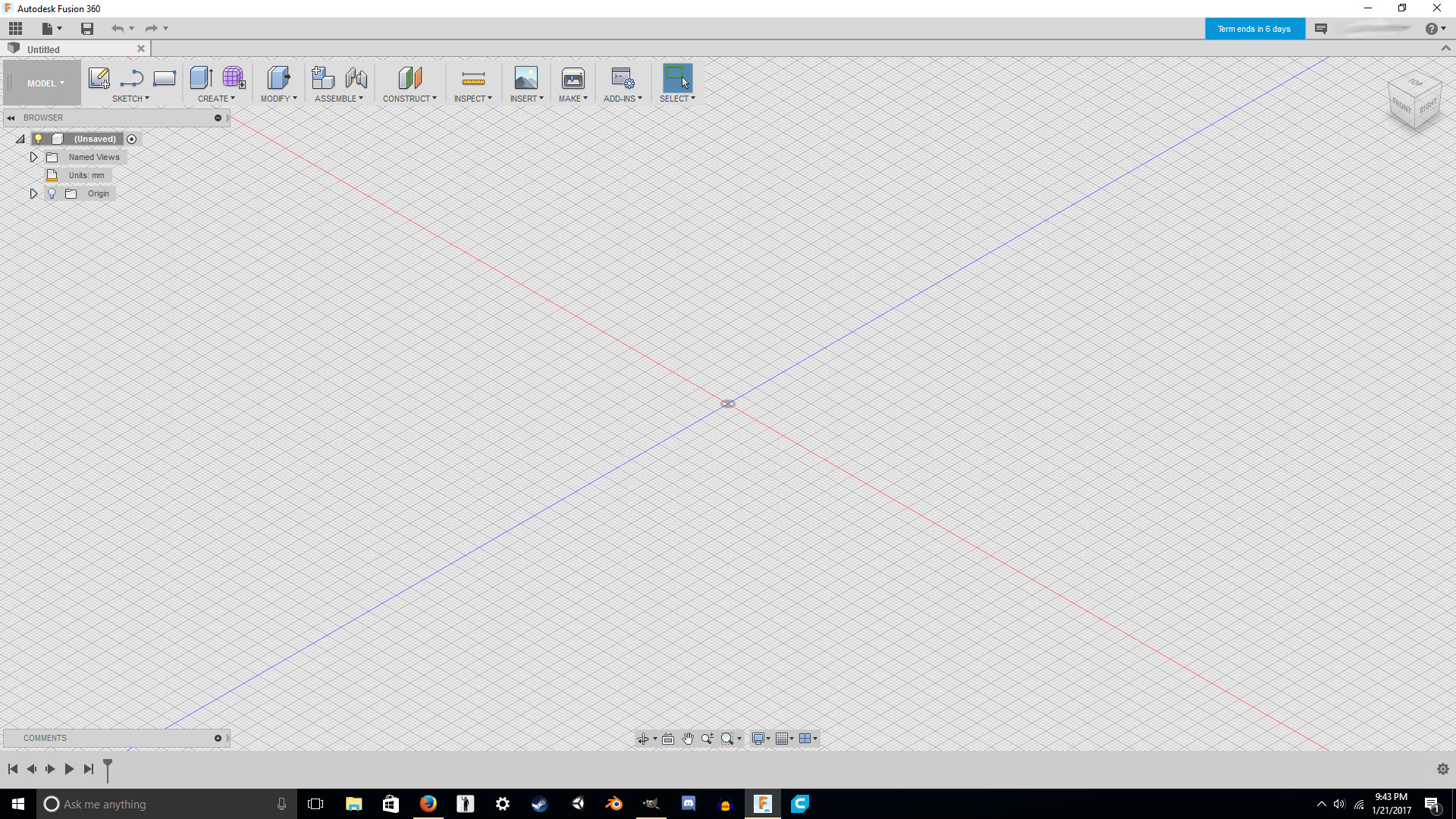The width and height of the screenshot is (1456, 819).
Task: Click the timeline play button
Action: (x=69, y=769)
